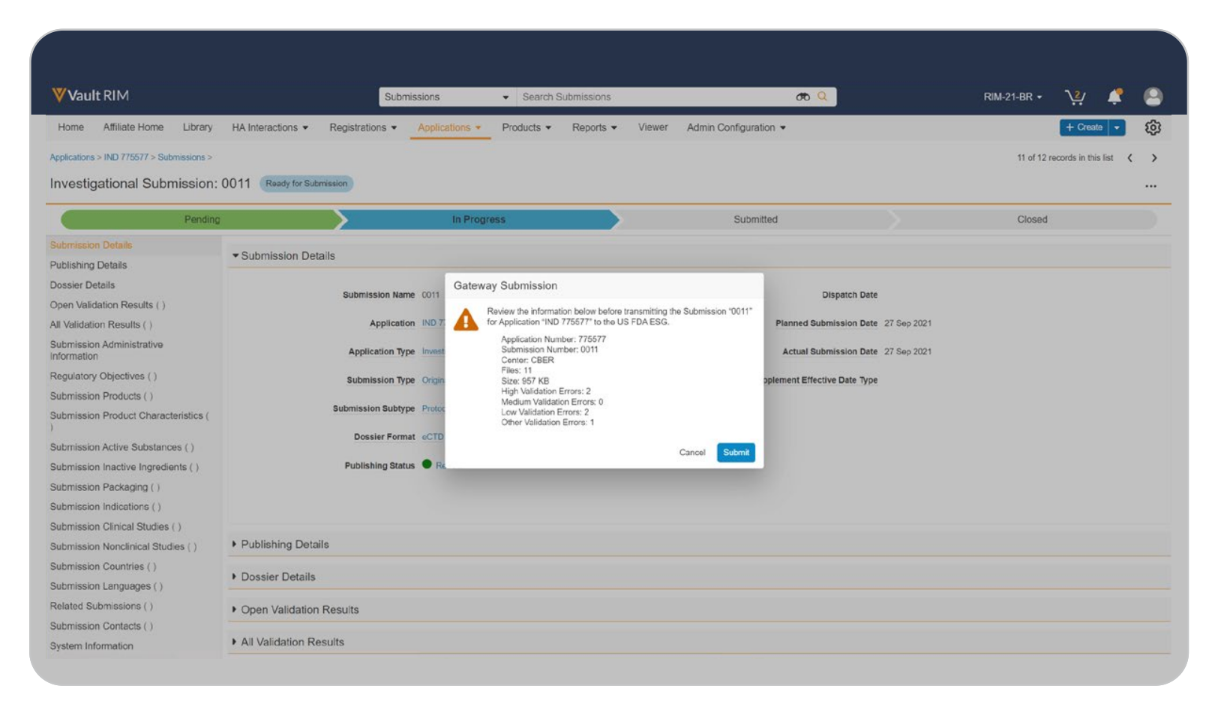Click the Search Submissions input field

click(x=650, y=97)
